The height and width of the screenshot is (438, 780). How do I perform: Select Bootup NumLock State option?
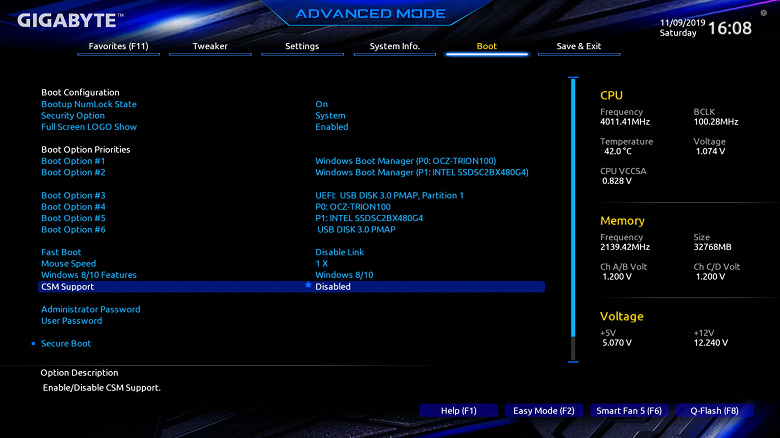(89, 104)
